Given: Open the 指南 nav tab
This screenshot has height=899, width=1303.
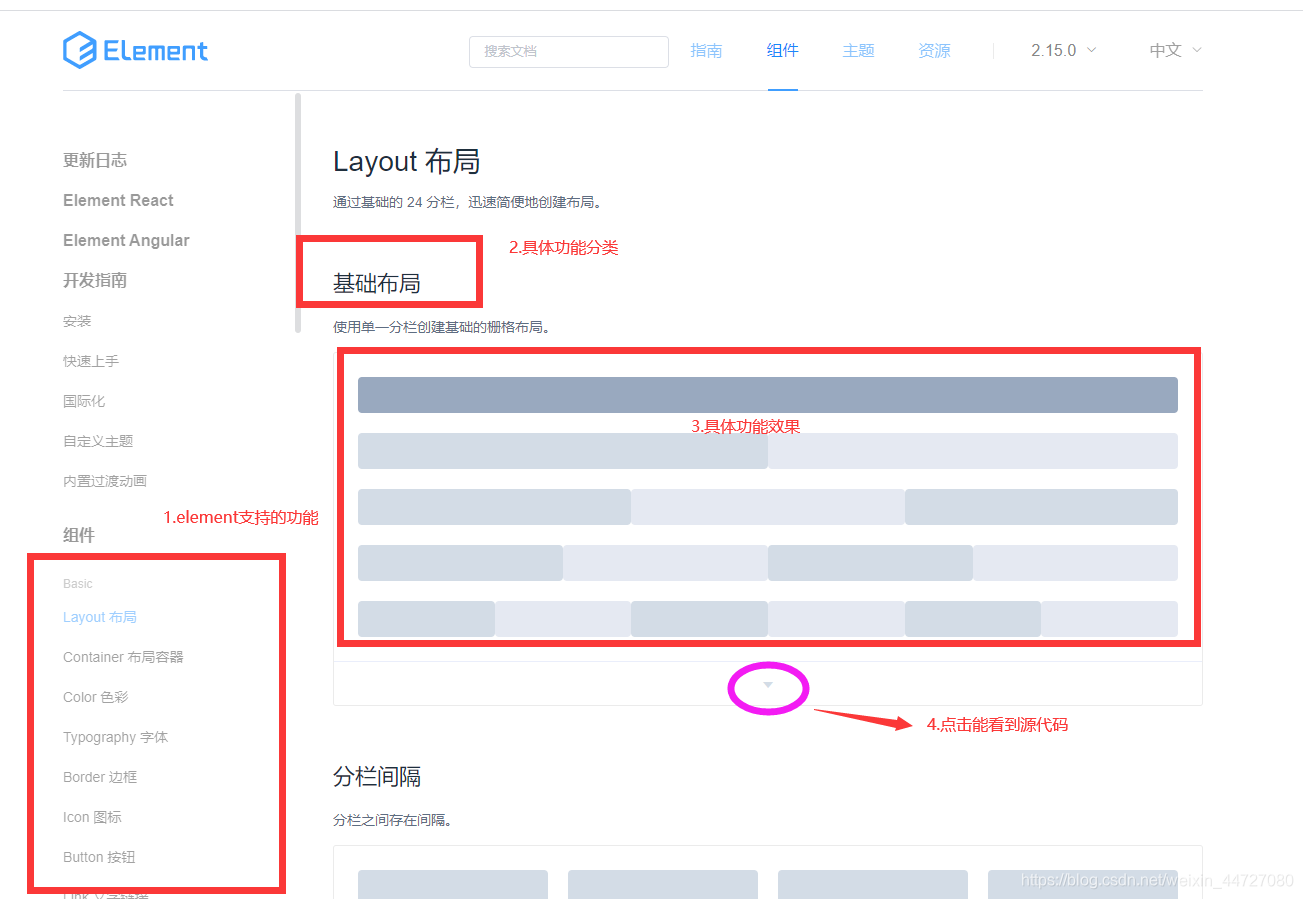Looking at the screenshot, I should [706, 50].
